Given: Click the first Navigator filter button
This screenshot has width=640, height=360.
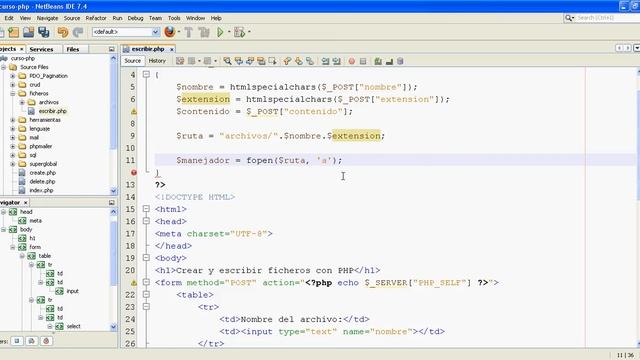Looking at the screenshot, I should pyautogui.click(x=17, y=341).
